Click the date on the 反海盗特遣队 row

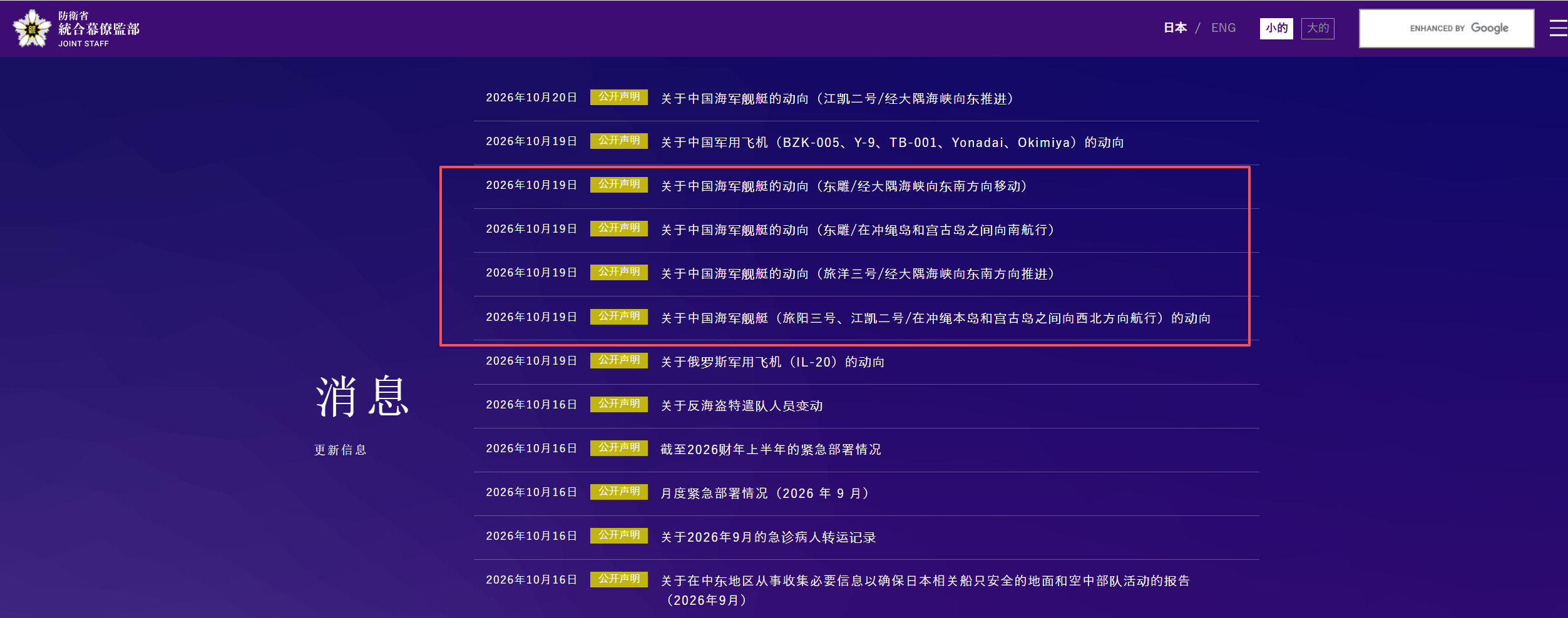click(531, 405)
